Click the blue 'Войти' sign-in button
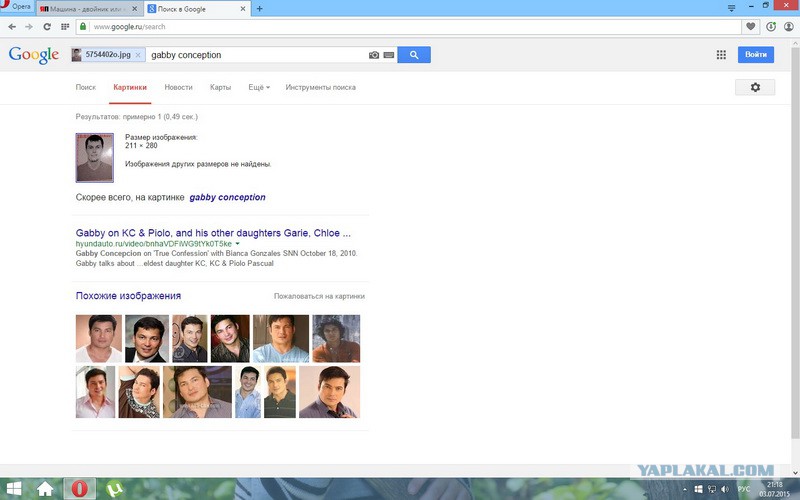Screen dimensions: 800x500 coord(756,55)
